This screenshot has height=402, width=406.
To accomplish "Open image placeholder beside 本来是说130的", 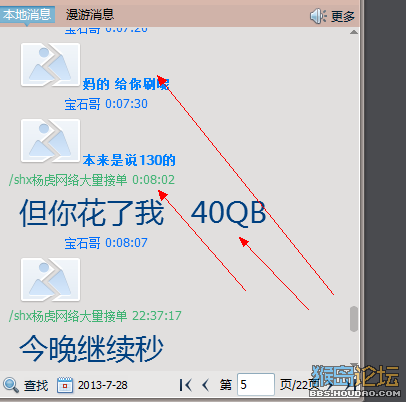I will click(x=50, y=141).
